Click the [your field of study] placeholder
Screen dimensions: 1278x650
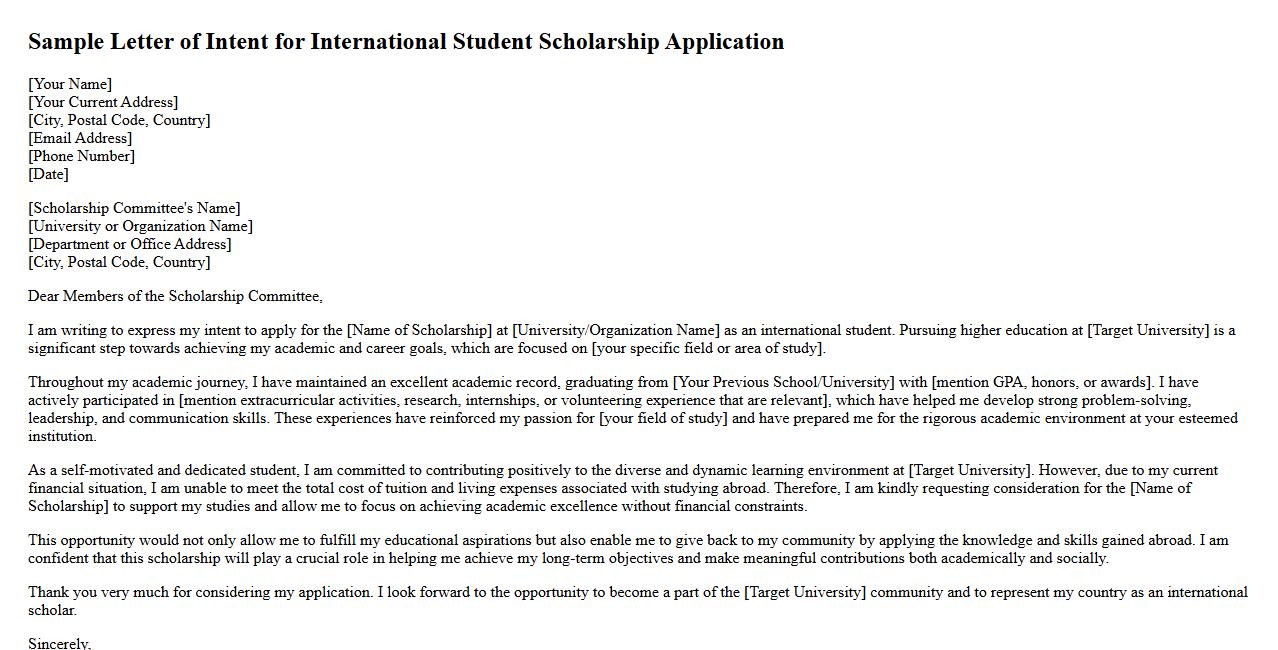pyautogui.click(x=663, y=418)
